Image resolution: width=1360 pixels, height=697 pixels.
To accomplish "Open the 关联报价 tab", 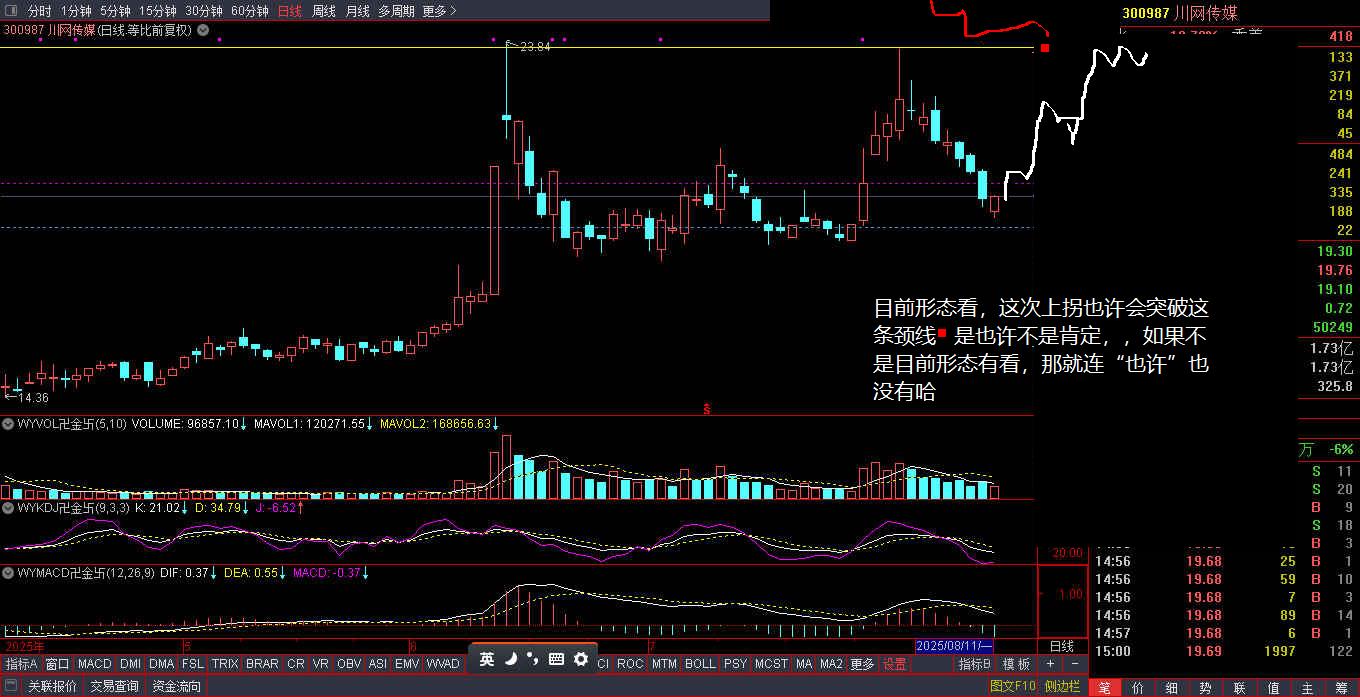I will click(52, 686).
